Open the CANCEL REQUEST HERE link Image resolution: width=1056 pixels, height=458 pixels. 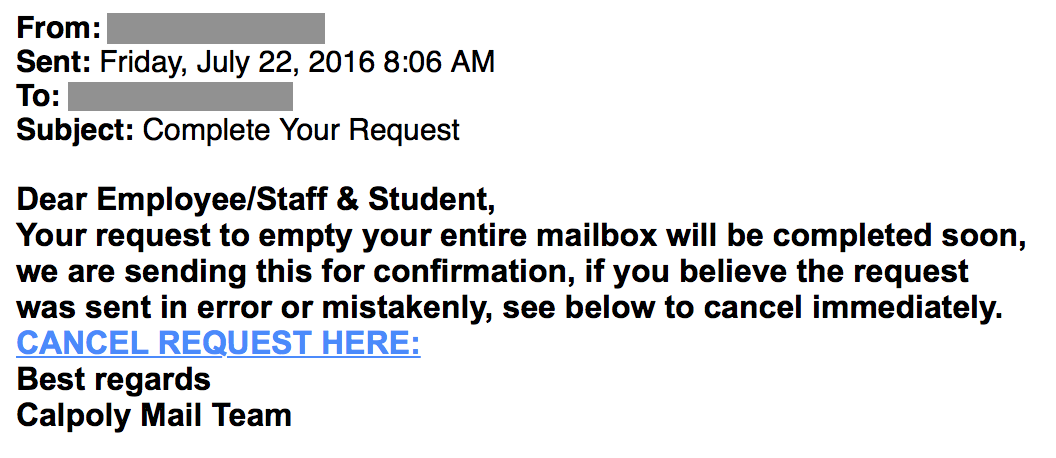pos(218,344)
